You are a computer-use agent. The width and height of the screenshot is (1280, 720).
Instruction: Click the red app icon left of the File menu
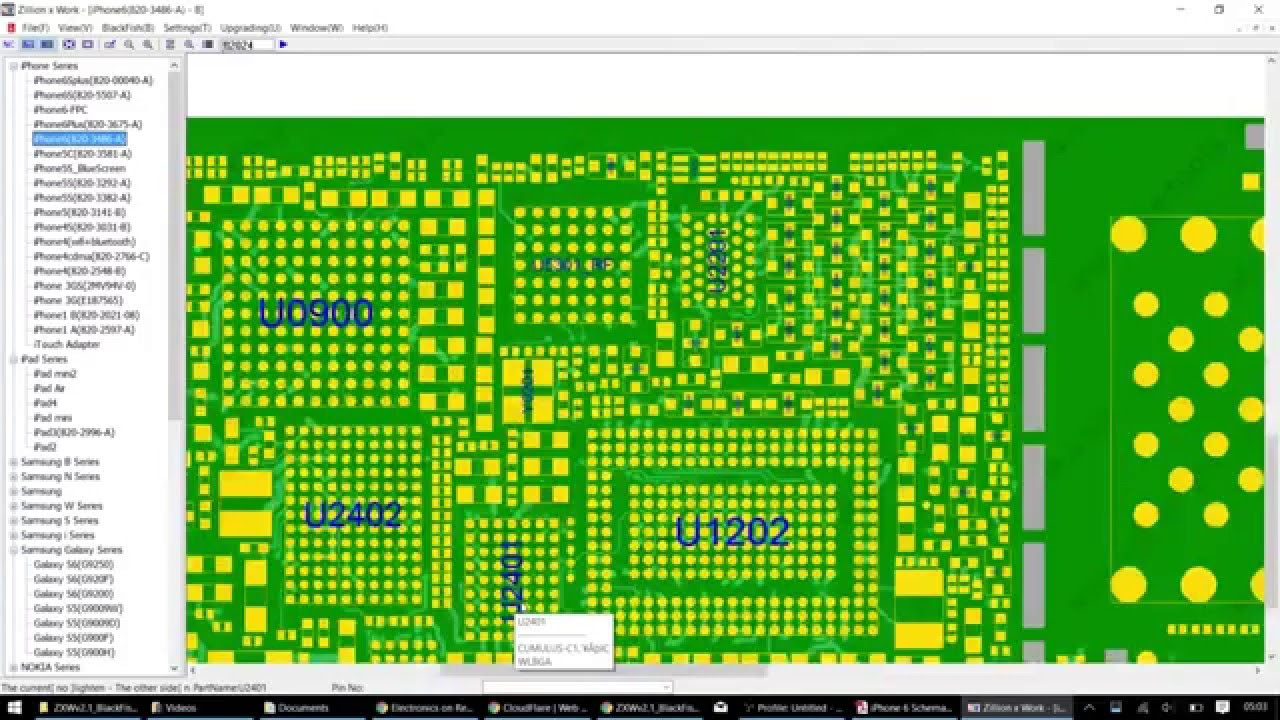coord(11,28)
